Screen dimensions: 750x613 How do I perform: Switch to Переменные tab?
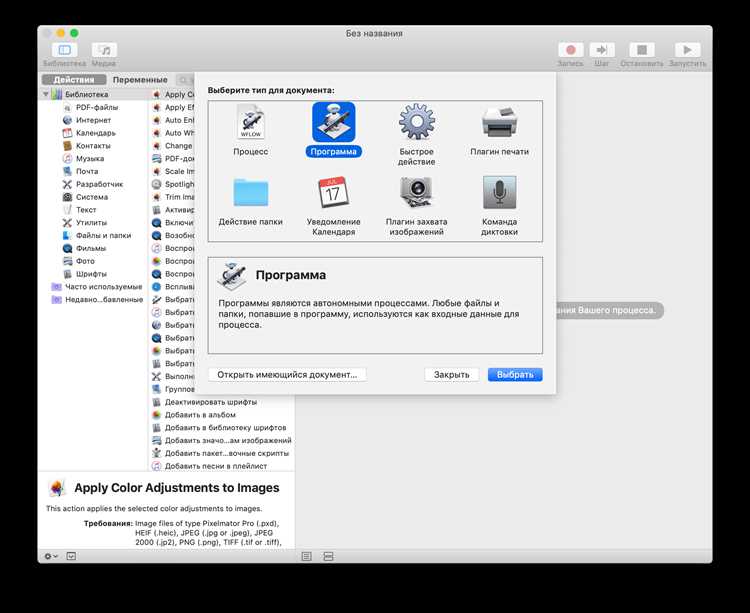(140, 80)
